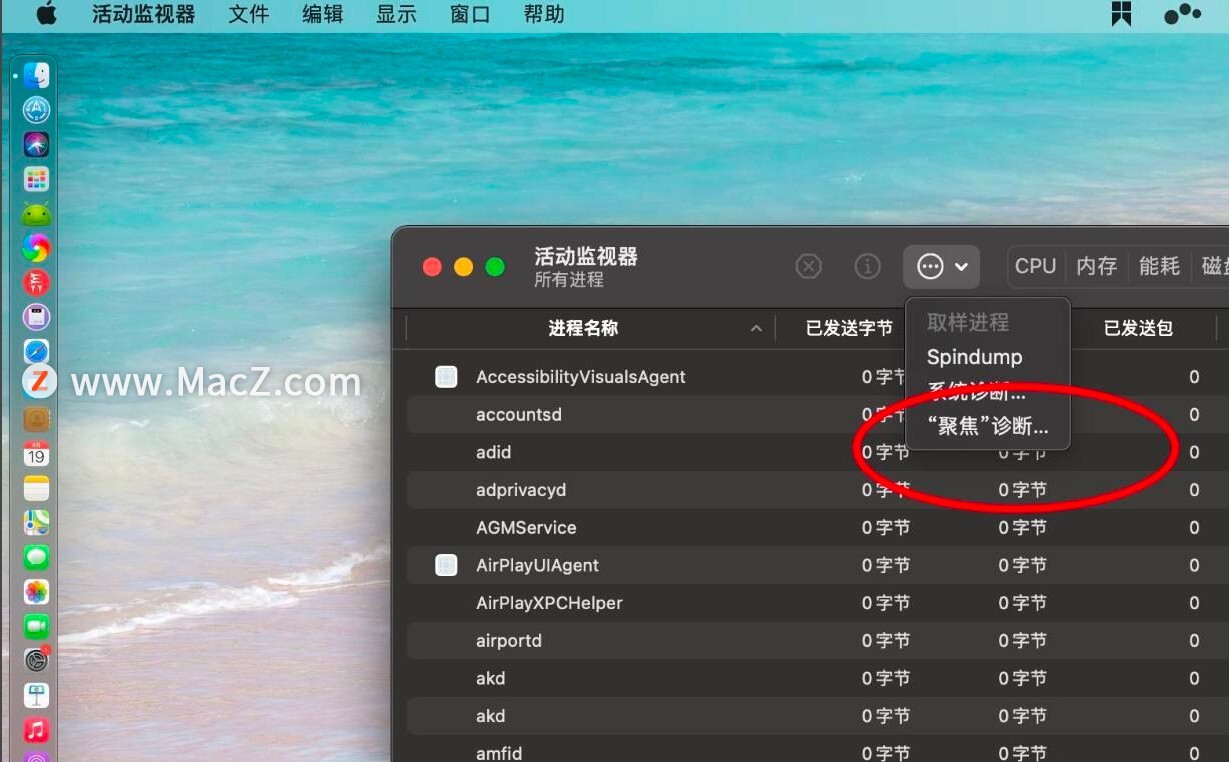Screen dimensions: 1229x762
Task: Open the 文件 menu
Action: click(x=249, y=15)
